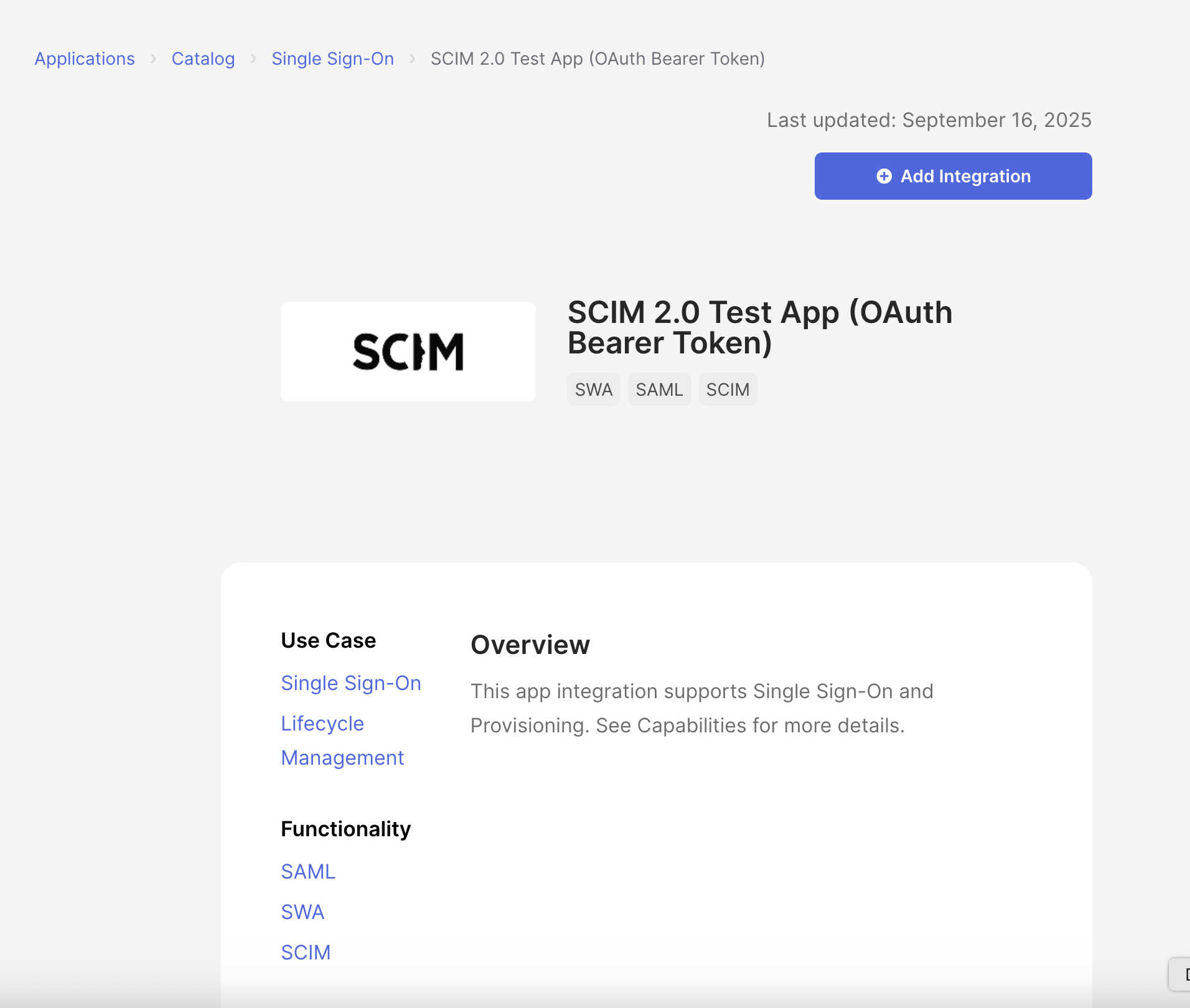The image size is (1190, 1008).
Task: Click the chevron after Catalog breadcrumb
Action: tap(253, 58)
